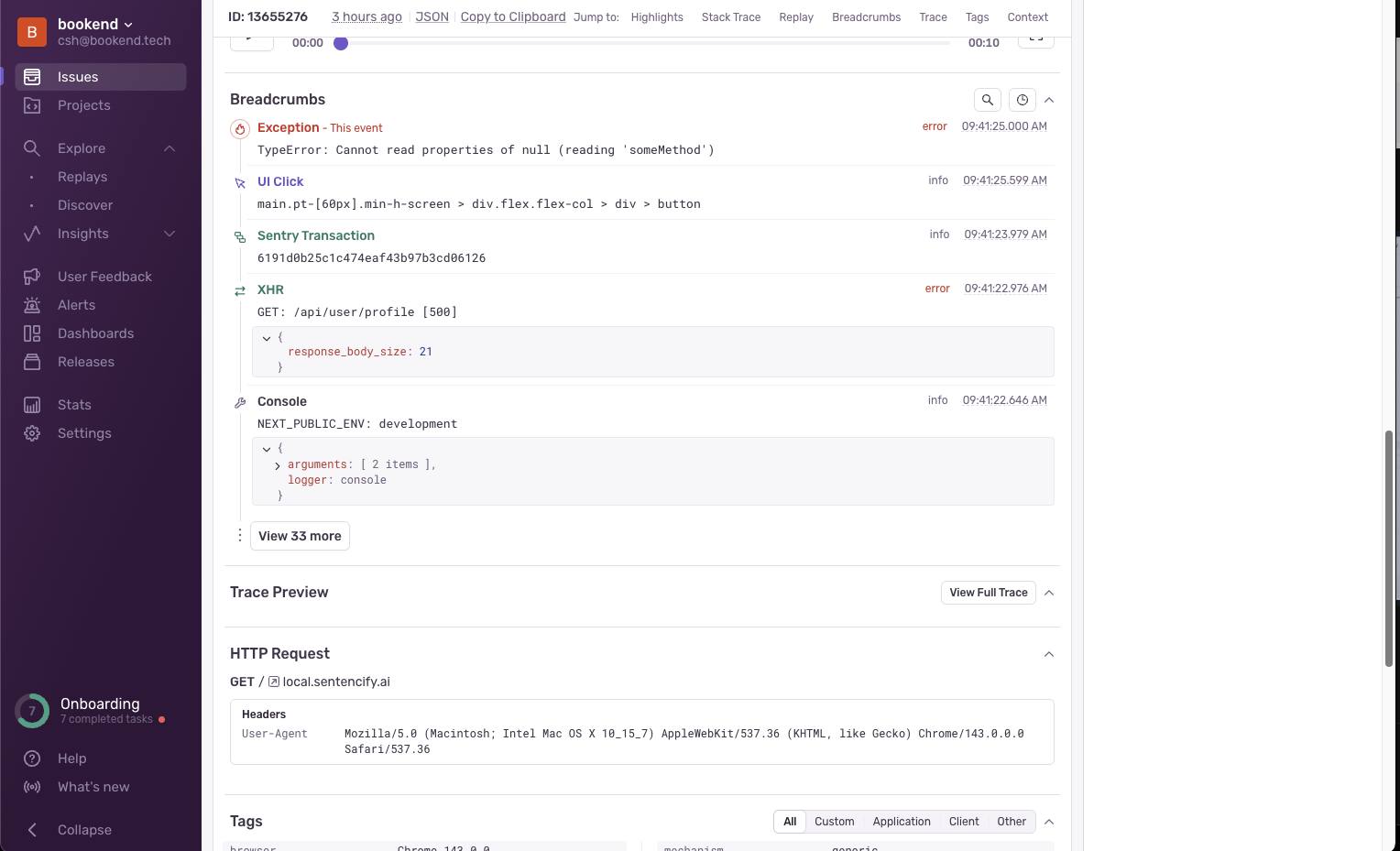
Task: Click View Full Trace button
Action: 988,593
